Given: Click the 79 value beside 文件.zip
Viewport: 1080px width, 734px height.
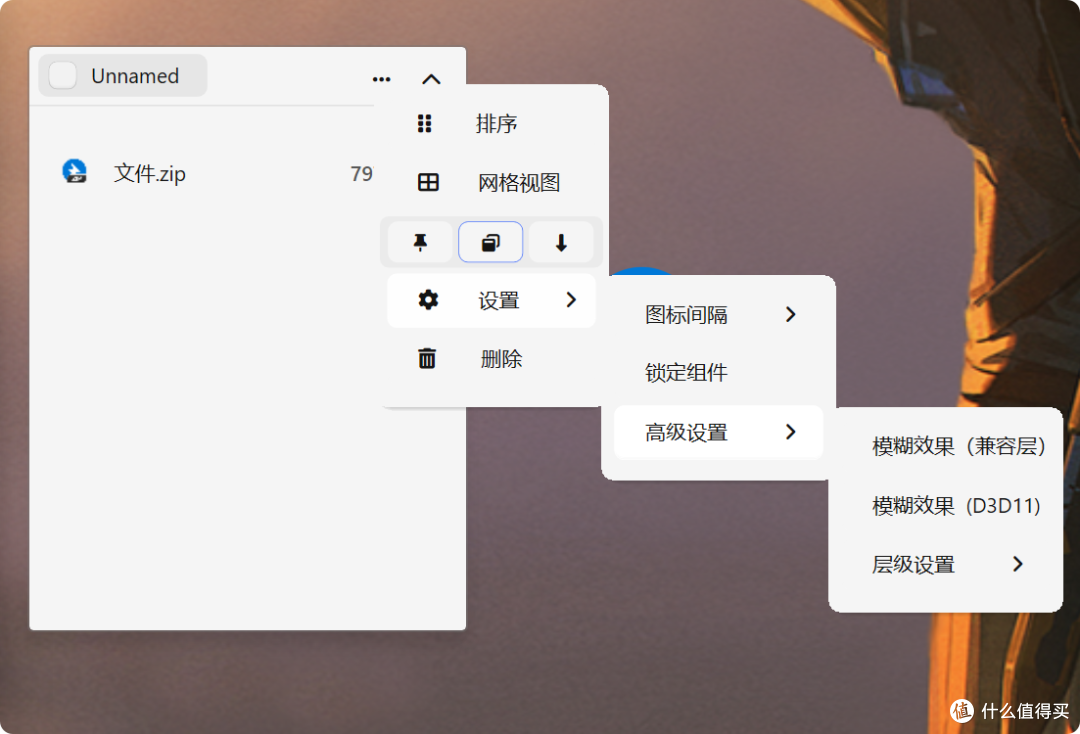Looking at the screenshot, I should (x=362, y=174).
